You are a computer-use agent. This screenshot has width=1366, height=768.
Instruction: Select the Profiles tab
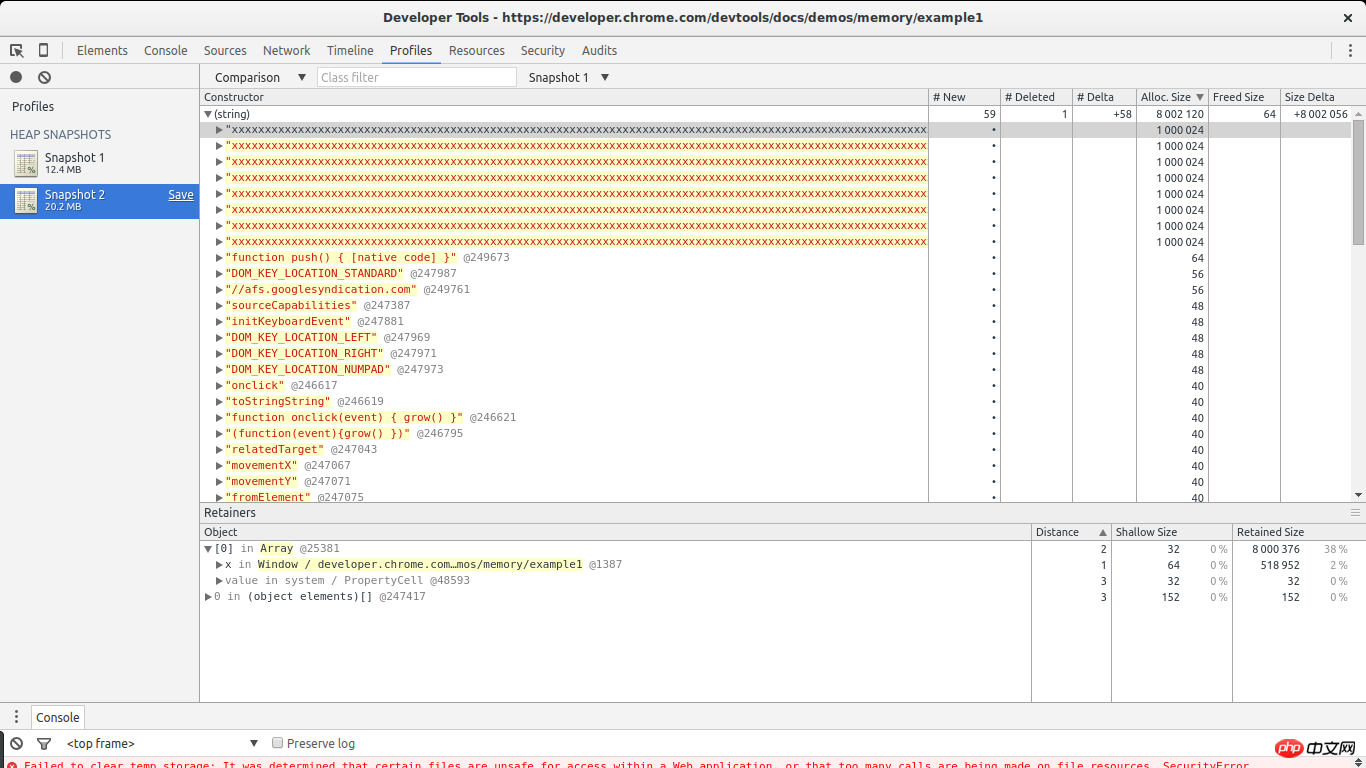(411, 50)
